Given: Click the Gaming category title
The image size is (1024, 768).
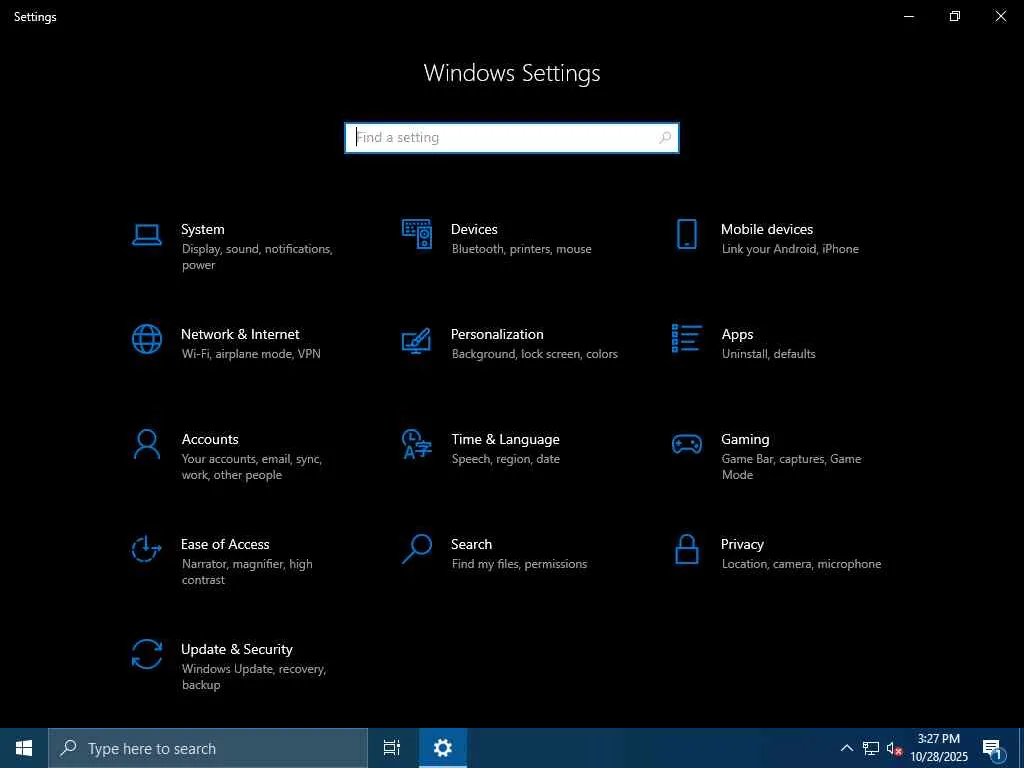Looking at the screenshot, I should pyautogui.click(x=745, y=440).
